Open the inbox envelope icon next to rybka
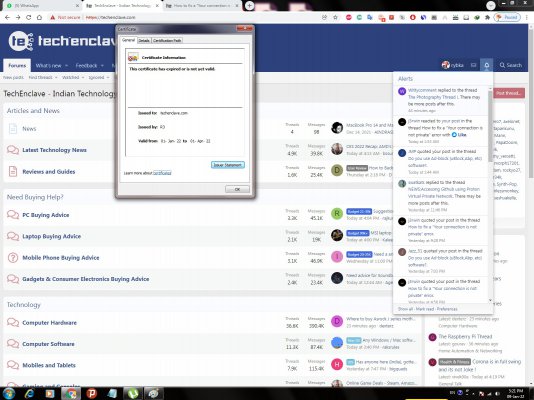This screenshot has width=534, height=400. coord(473,65)
